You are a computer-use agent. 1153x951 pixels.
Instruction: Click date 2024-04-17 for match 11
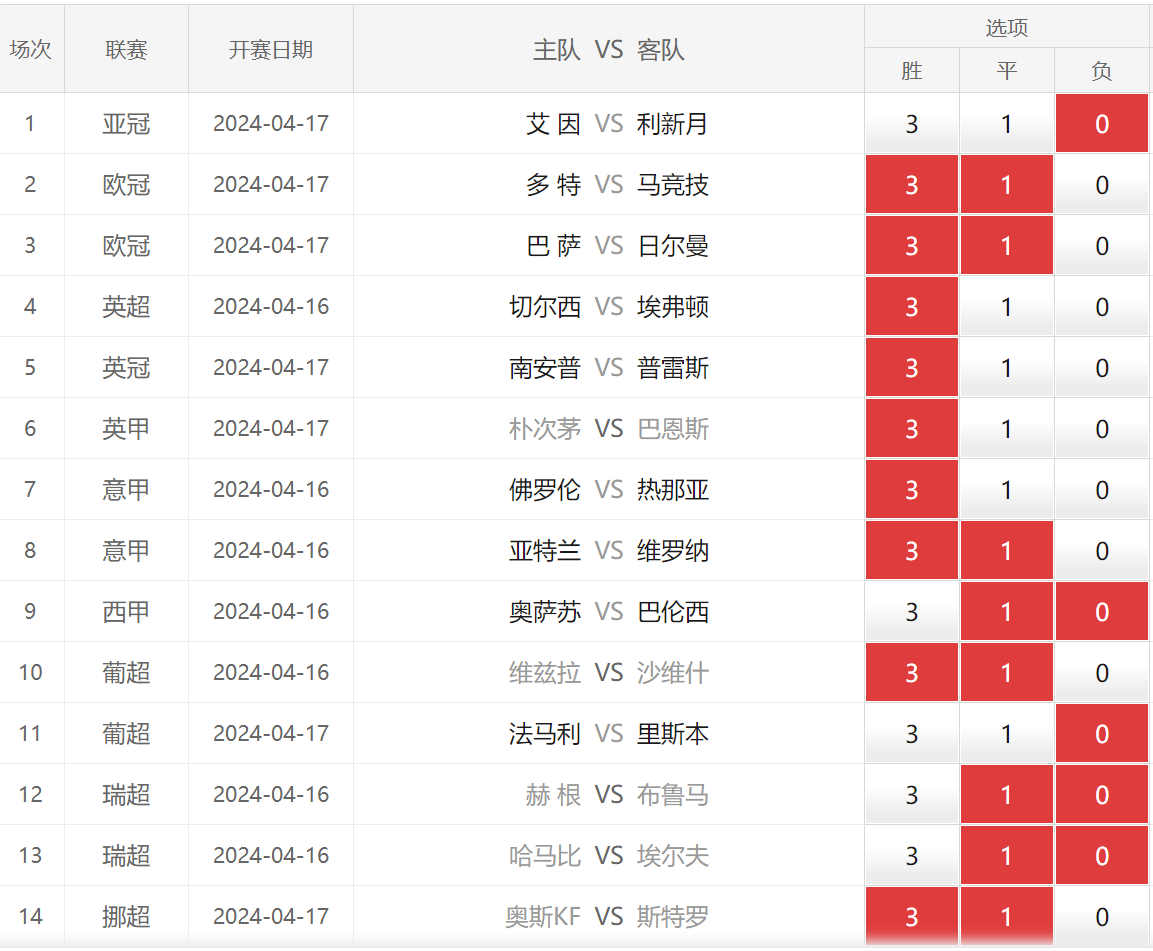[271, 734]
